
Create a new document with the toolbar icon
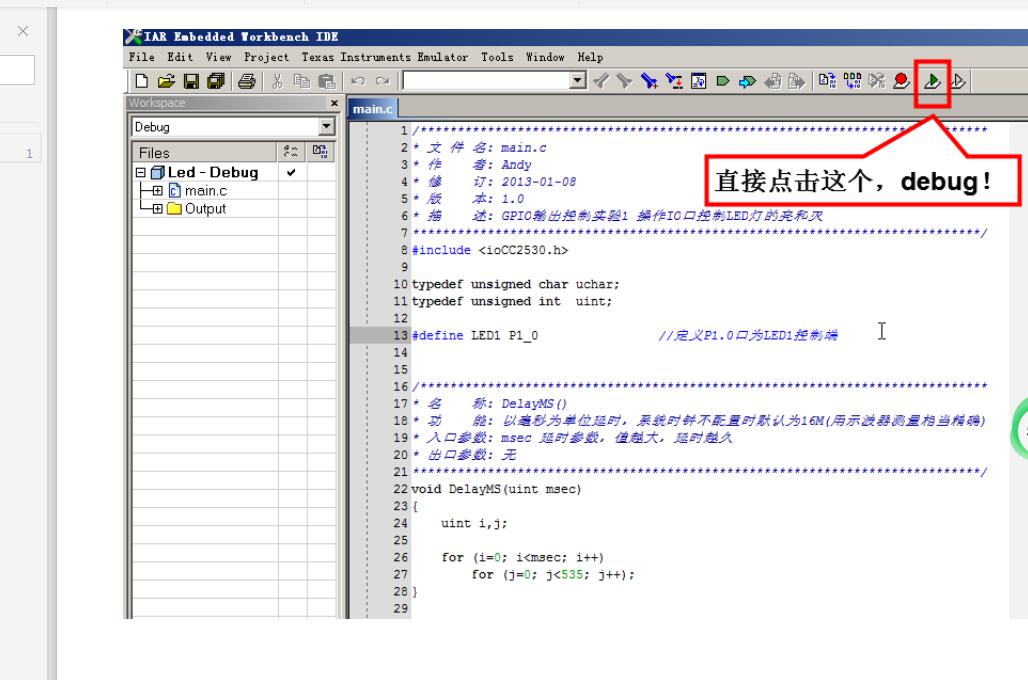click(x=141, y=81)
